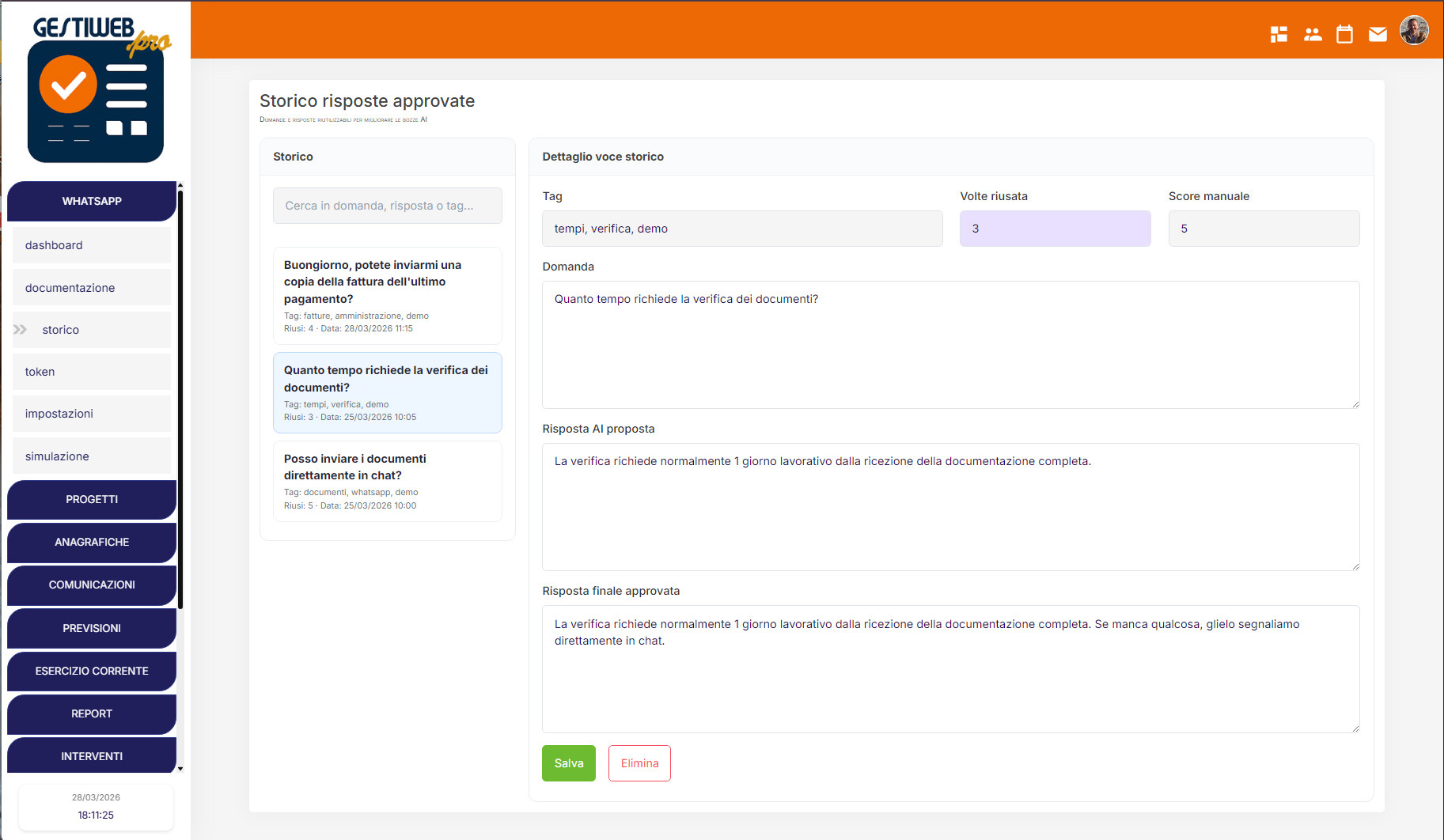The width and height of the screenshot is (1444, 840).
Task: Open the dashboard grid icon in the header
Action: click(1279, 33)
